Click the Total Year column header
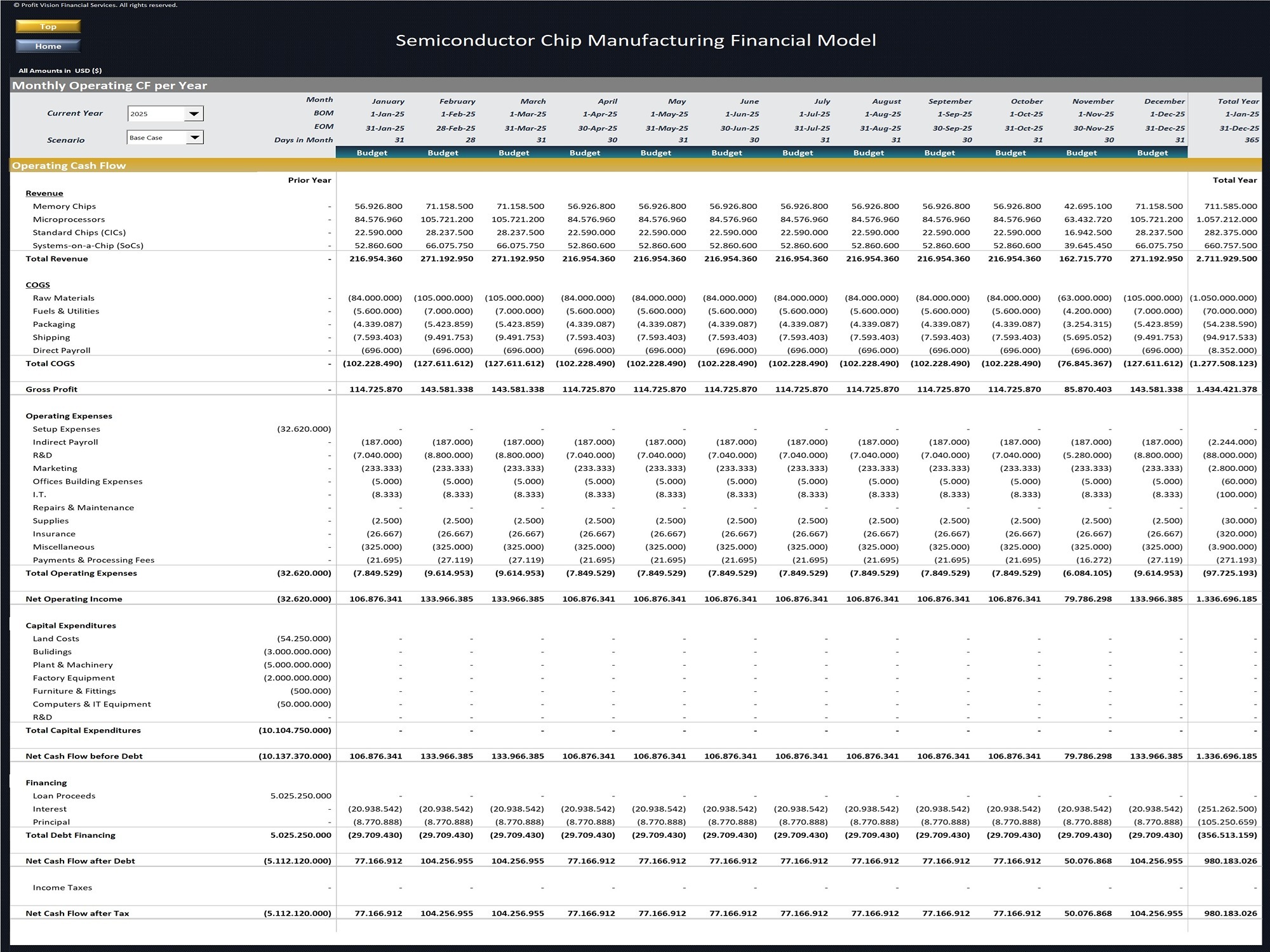 tap(1238, 102)
